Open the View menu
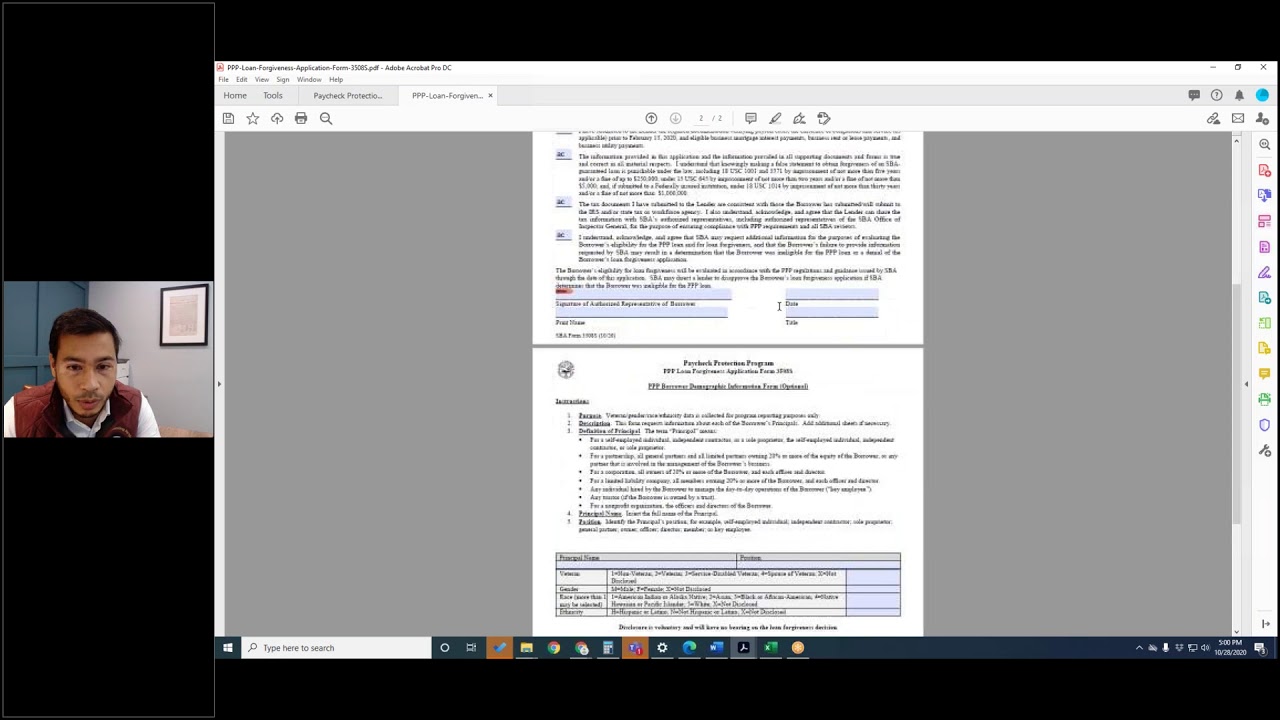Image resolution: width=1280 pixels, height=720 pixels. (x=261, y=80)
